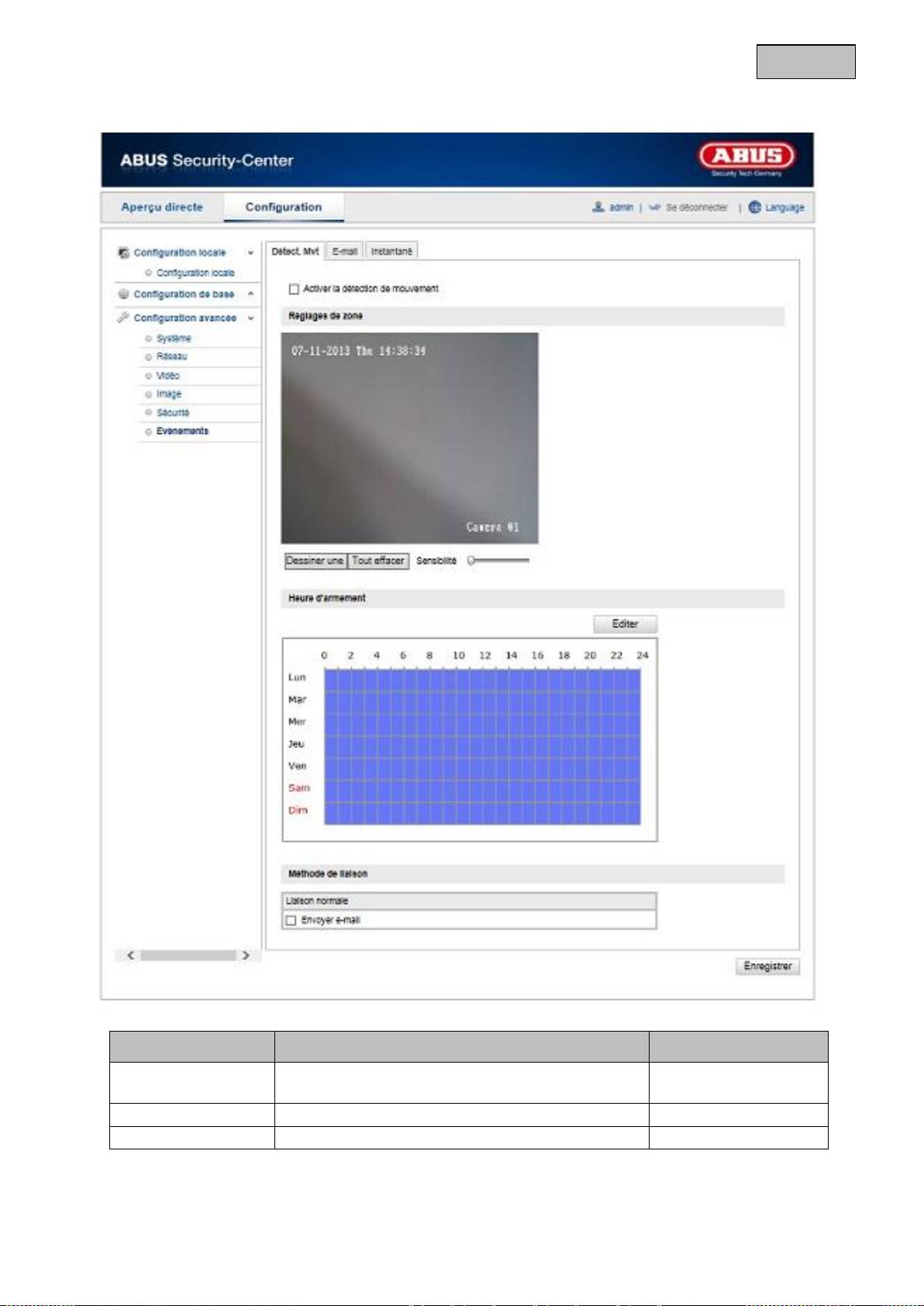
Task: Click the Editer schedule button
Action: tap(625, 624)
